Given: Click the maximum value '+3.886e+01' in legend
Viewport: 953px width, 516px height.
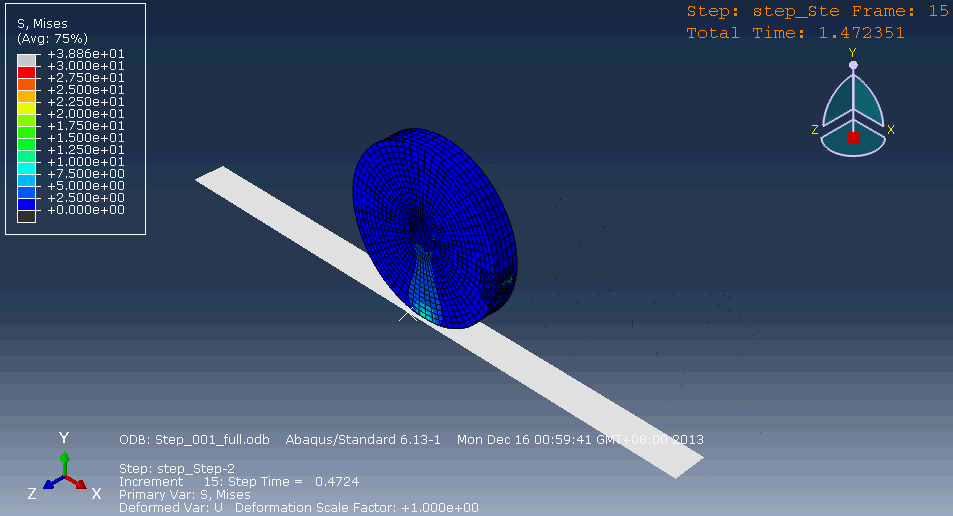Looking at the screenshot, I should coord(86,54).
